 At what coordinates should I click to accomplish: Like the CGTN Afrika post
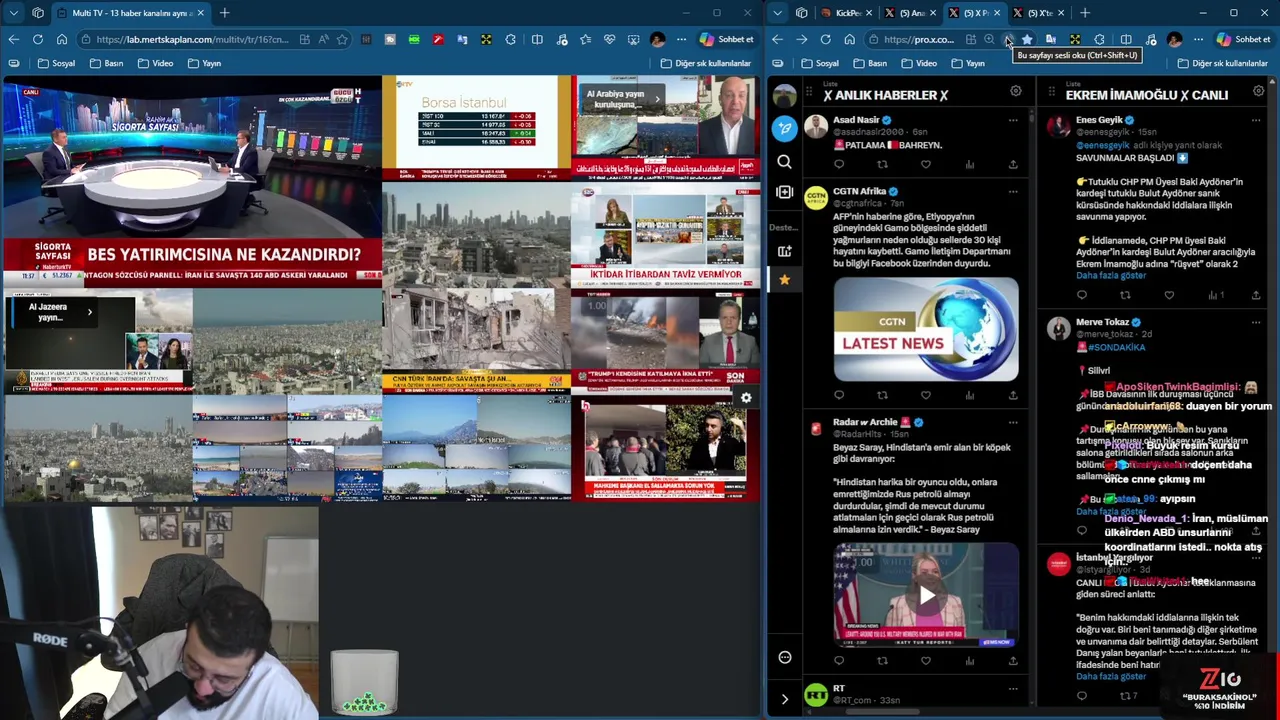926,396
